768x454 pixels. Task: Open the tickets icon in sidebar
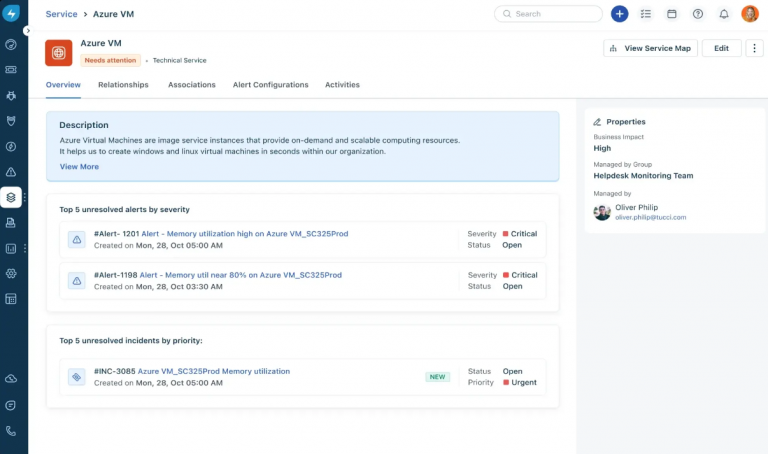11,70
